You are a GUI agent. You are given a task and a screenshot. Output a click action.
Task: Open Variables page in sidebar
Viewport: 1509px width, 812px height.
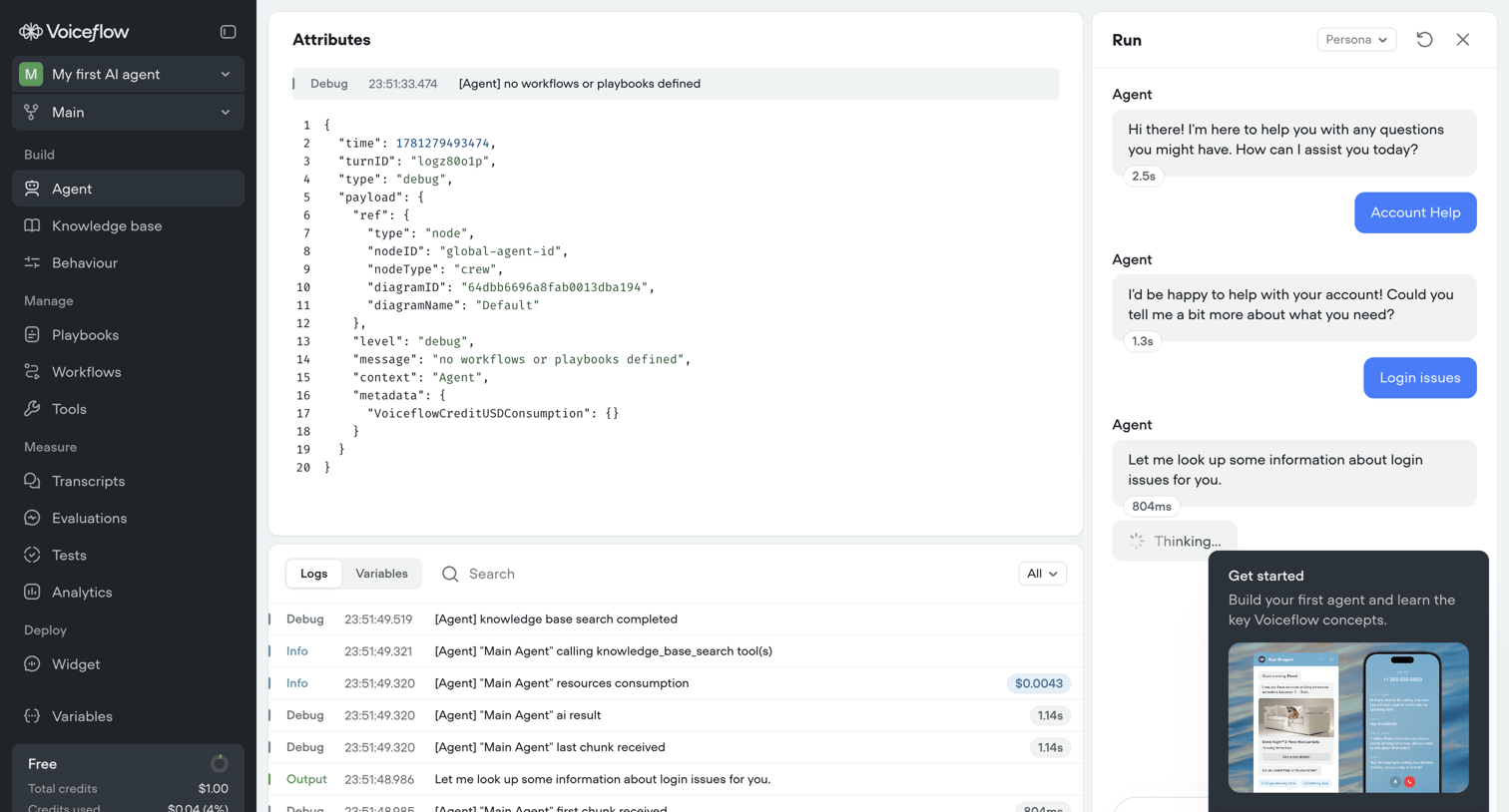82,716
